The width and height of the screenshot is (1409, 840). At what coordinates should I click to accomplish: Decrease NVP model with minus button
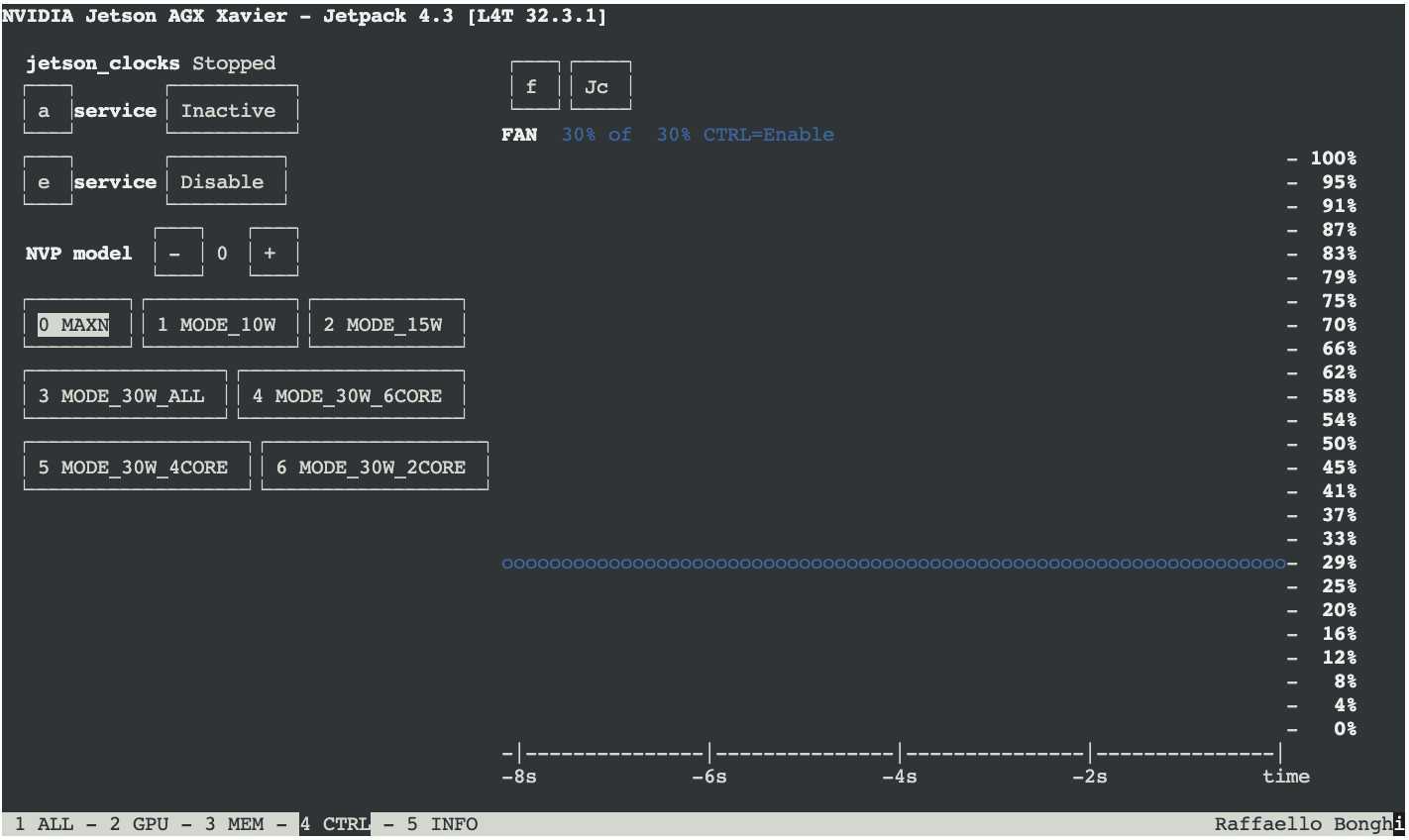click(178, 253)
